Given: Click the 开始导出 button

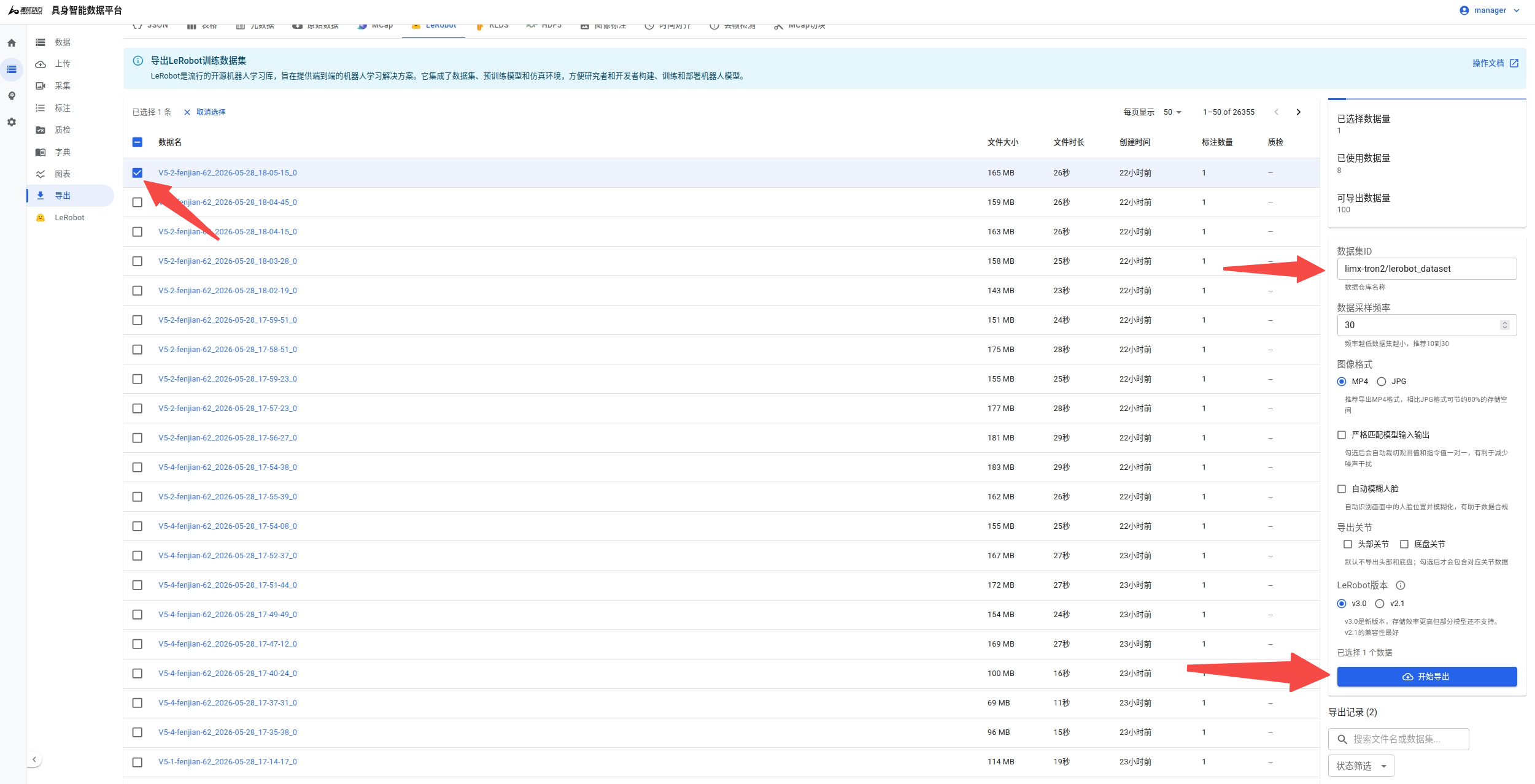Looking at the screenshot, I should 1427,677.
